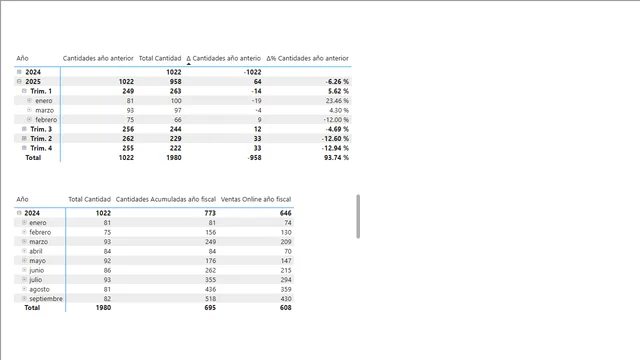Select the '958' Total Cantidad cell for 2025
Image resolution: width=640 pixels, height=360 pixels.
point(176,82)
